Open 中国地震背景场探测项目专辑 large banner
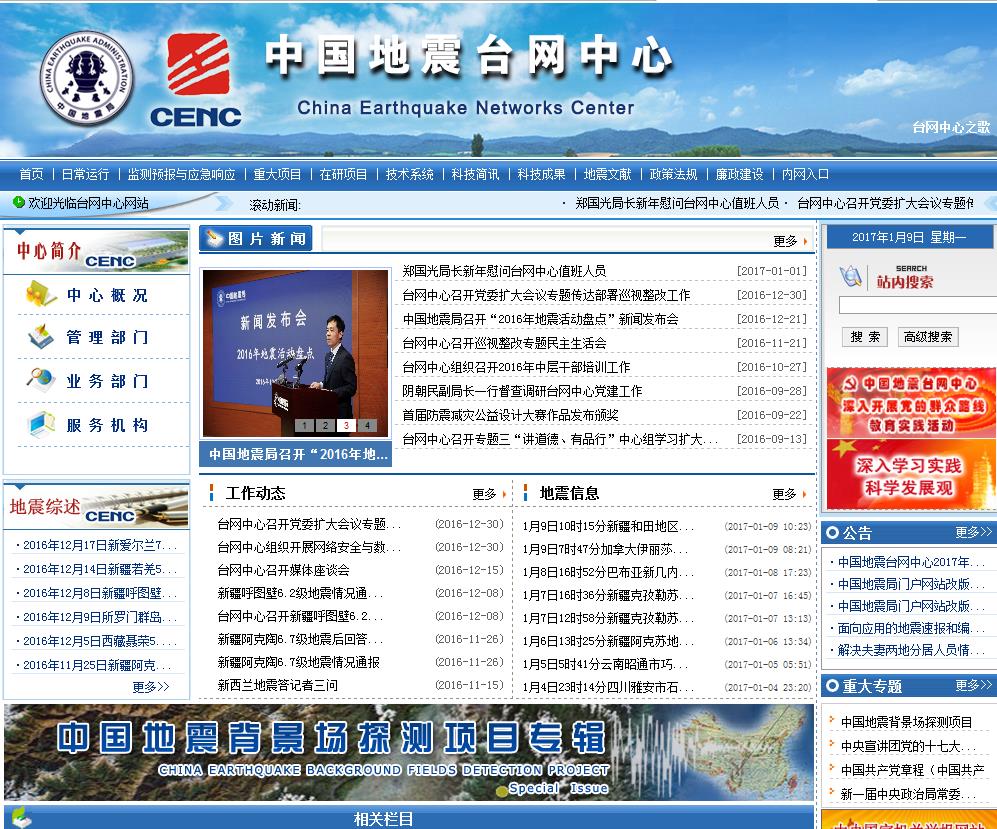Screen dimensions: 997x829 (409, 752)
